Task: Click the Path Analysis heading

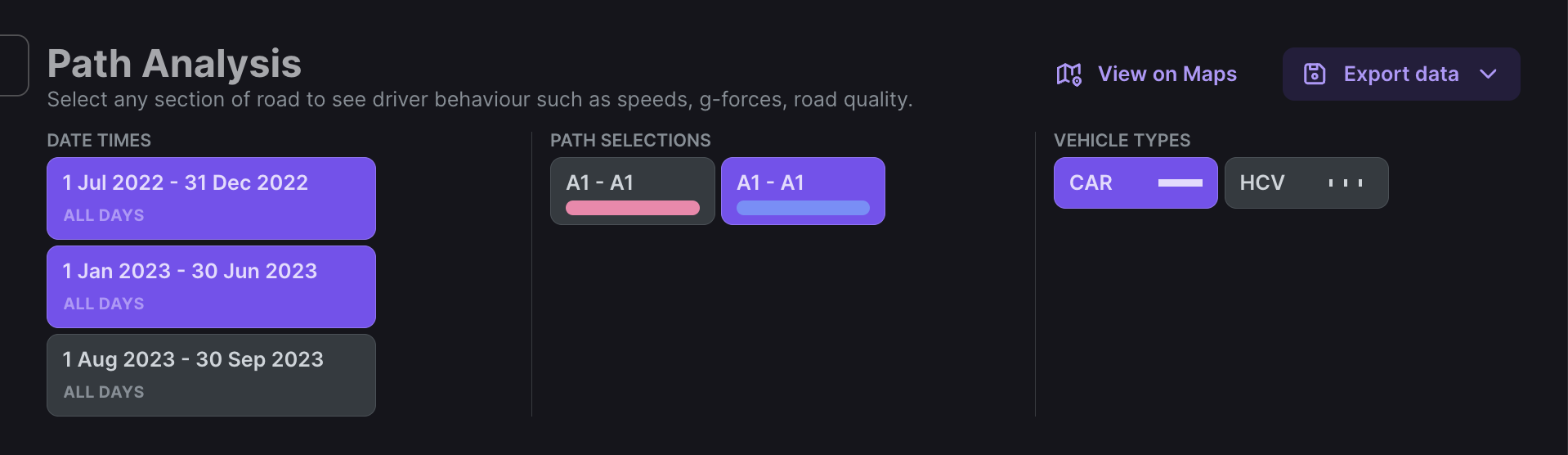Action: click(174, 64)
